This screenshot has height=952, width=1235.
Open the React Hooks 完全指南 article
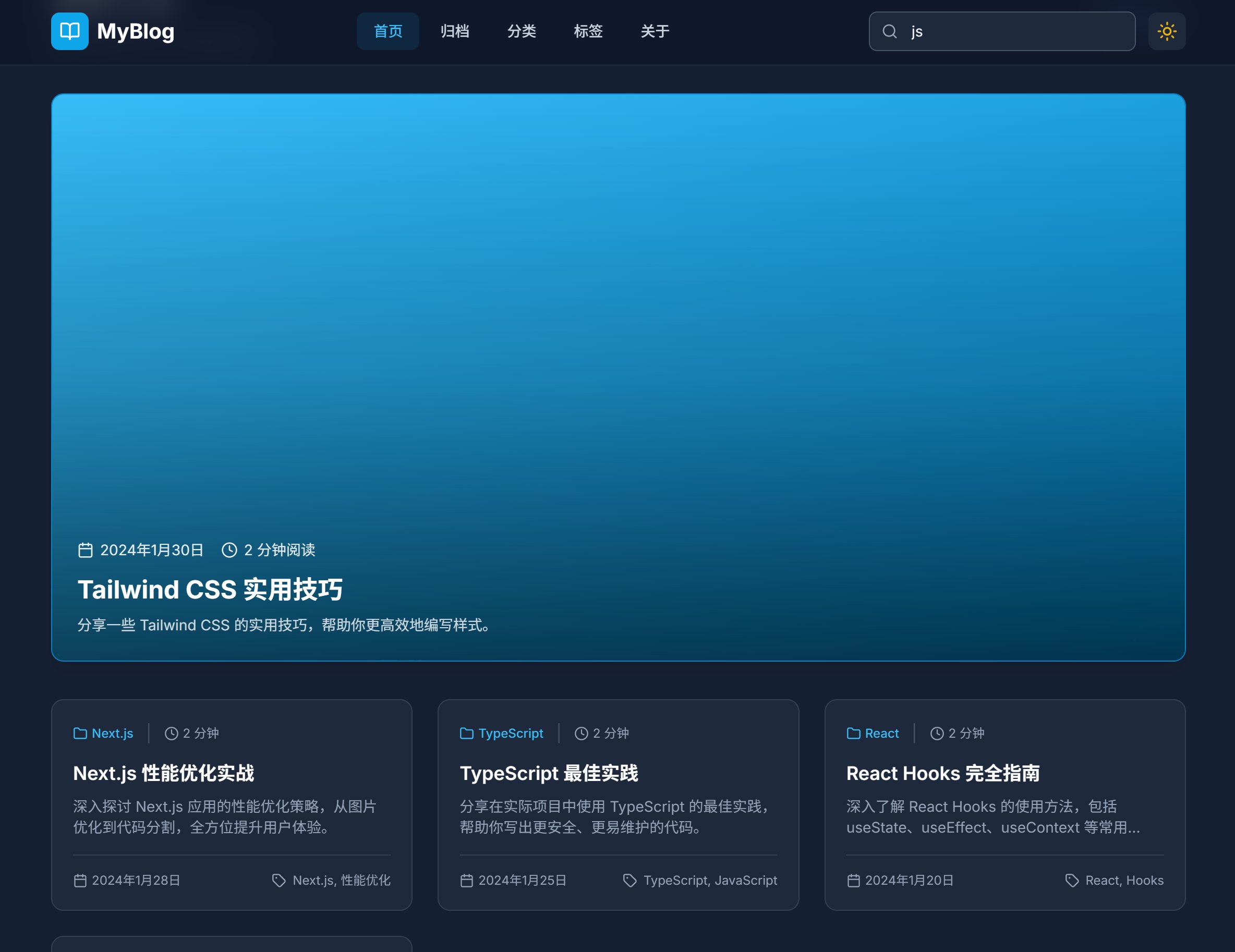pos(942,773)
